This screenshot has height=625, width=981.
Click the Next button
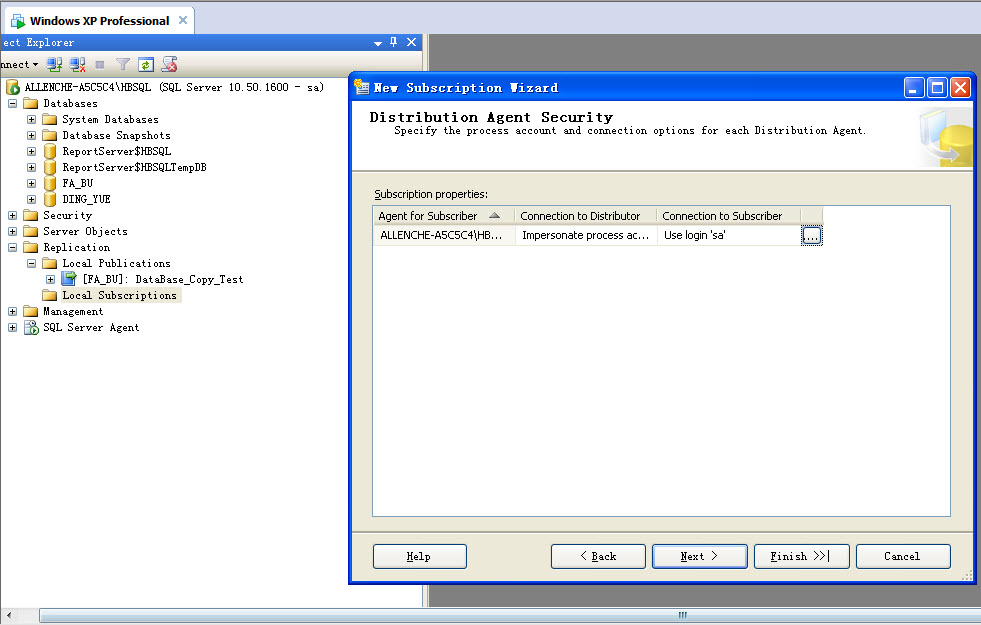699,556
